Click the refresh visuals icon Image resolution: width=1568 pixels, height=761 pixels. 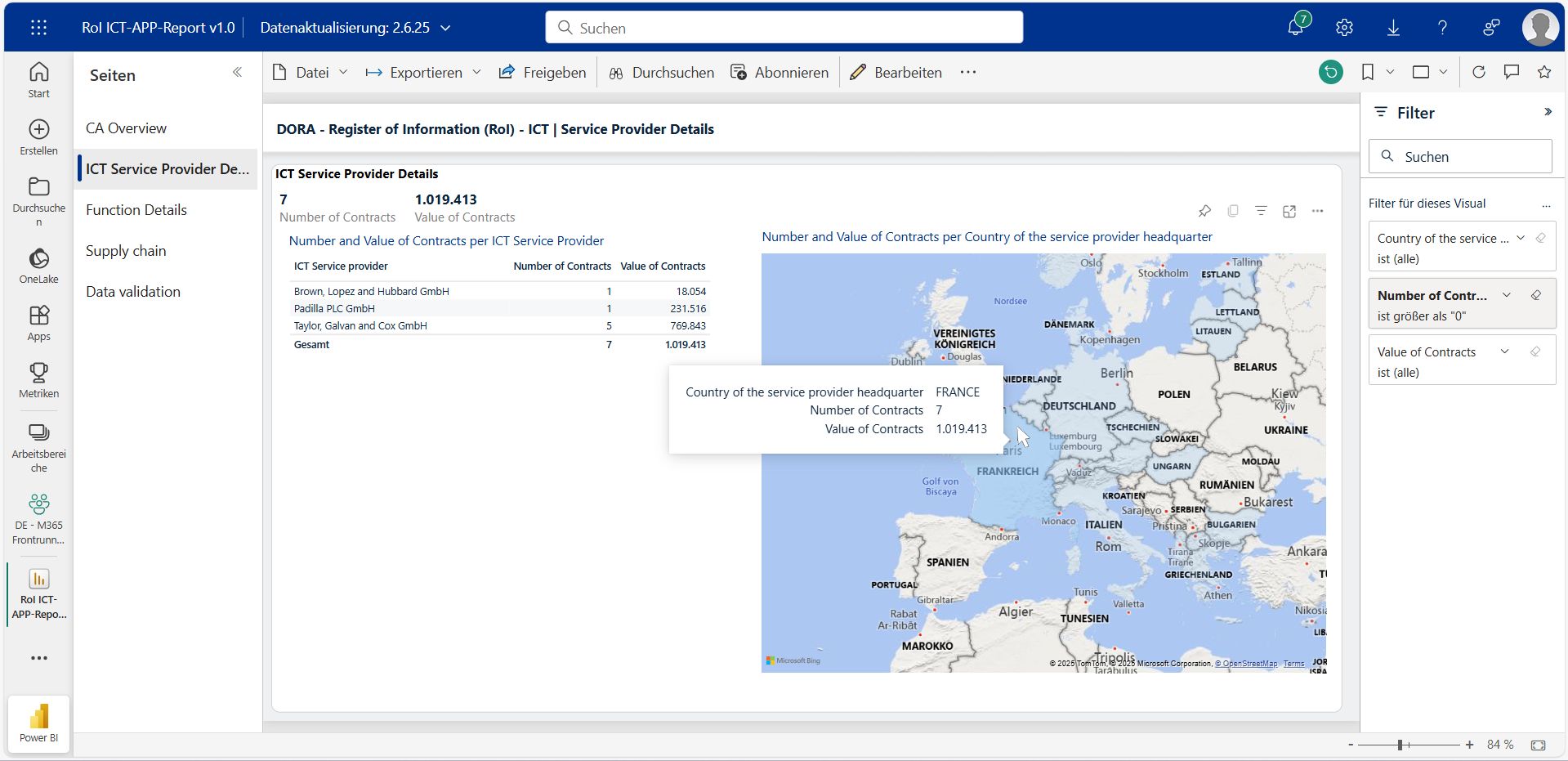[1478, 72]
